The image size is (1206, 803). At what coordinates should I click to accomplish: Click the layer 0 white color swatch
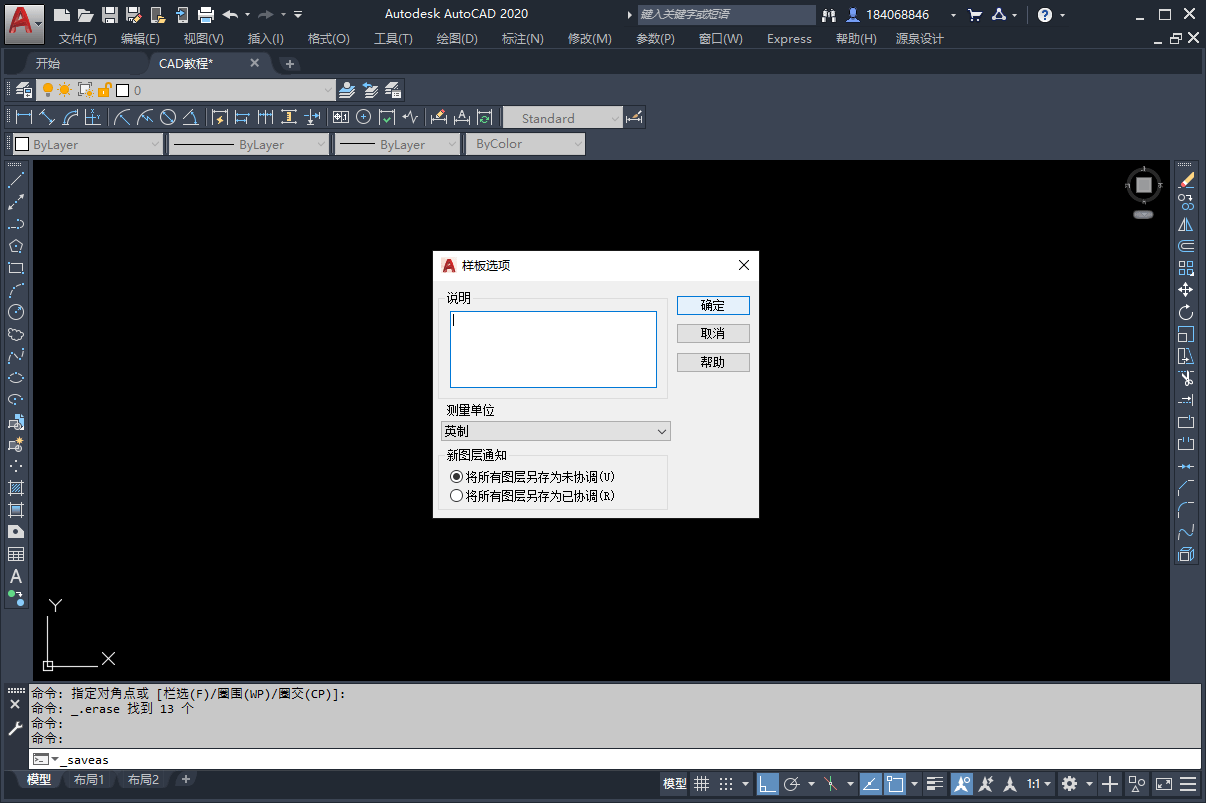coord(123,90)
